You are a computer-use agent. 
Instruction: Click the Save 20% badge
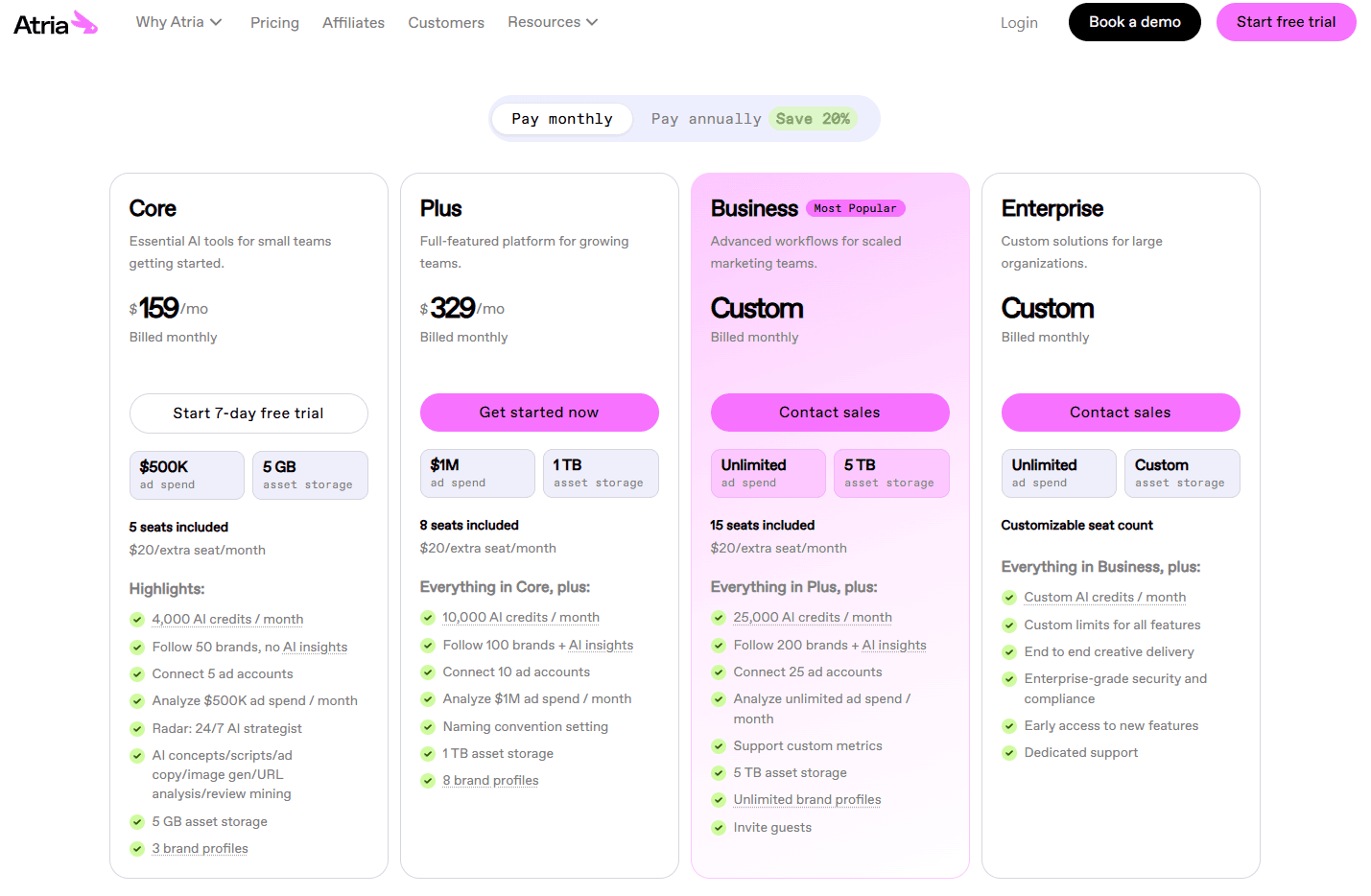point(813,119)
